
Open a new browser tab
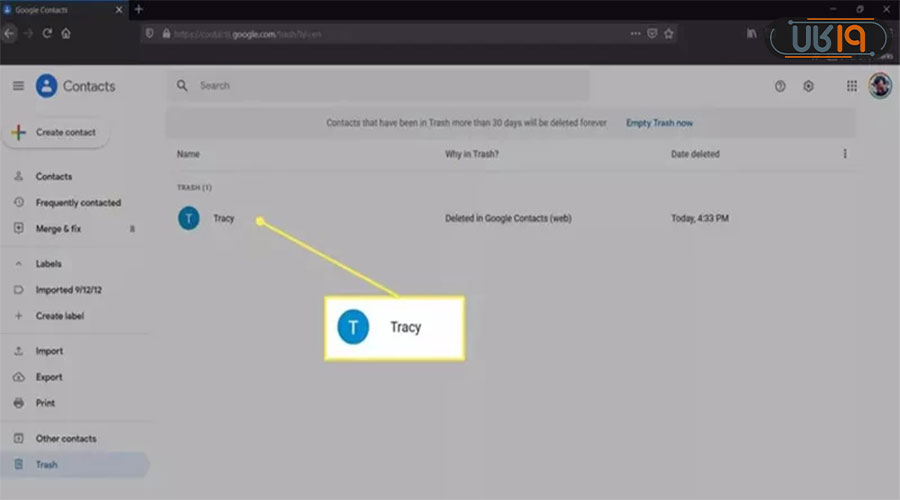pos(138,9)
